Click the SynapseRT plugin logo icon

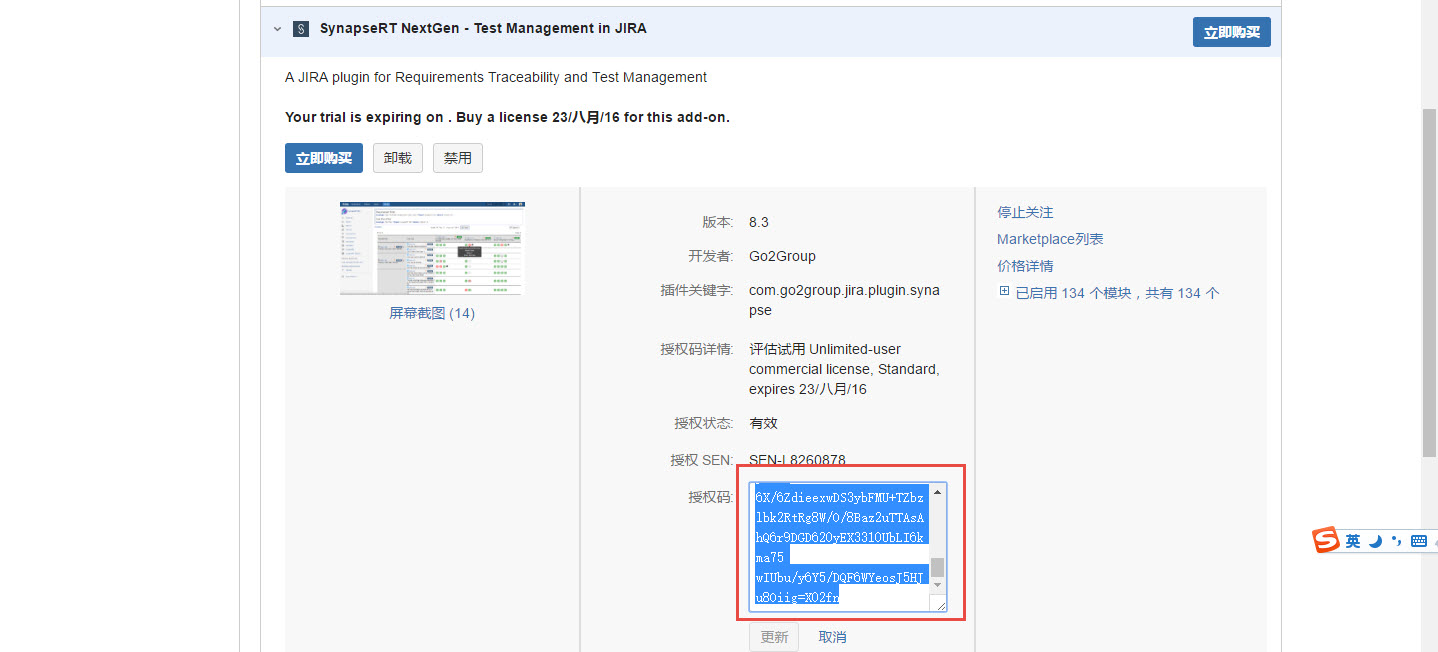[x=301, y=29]
